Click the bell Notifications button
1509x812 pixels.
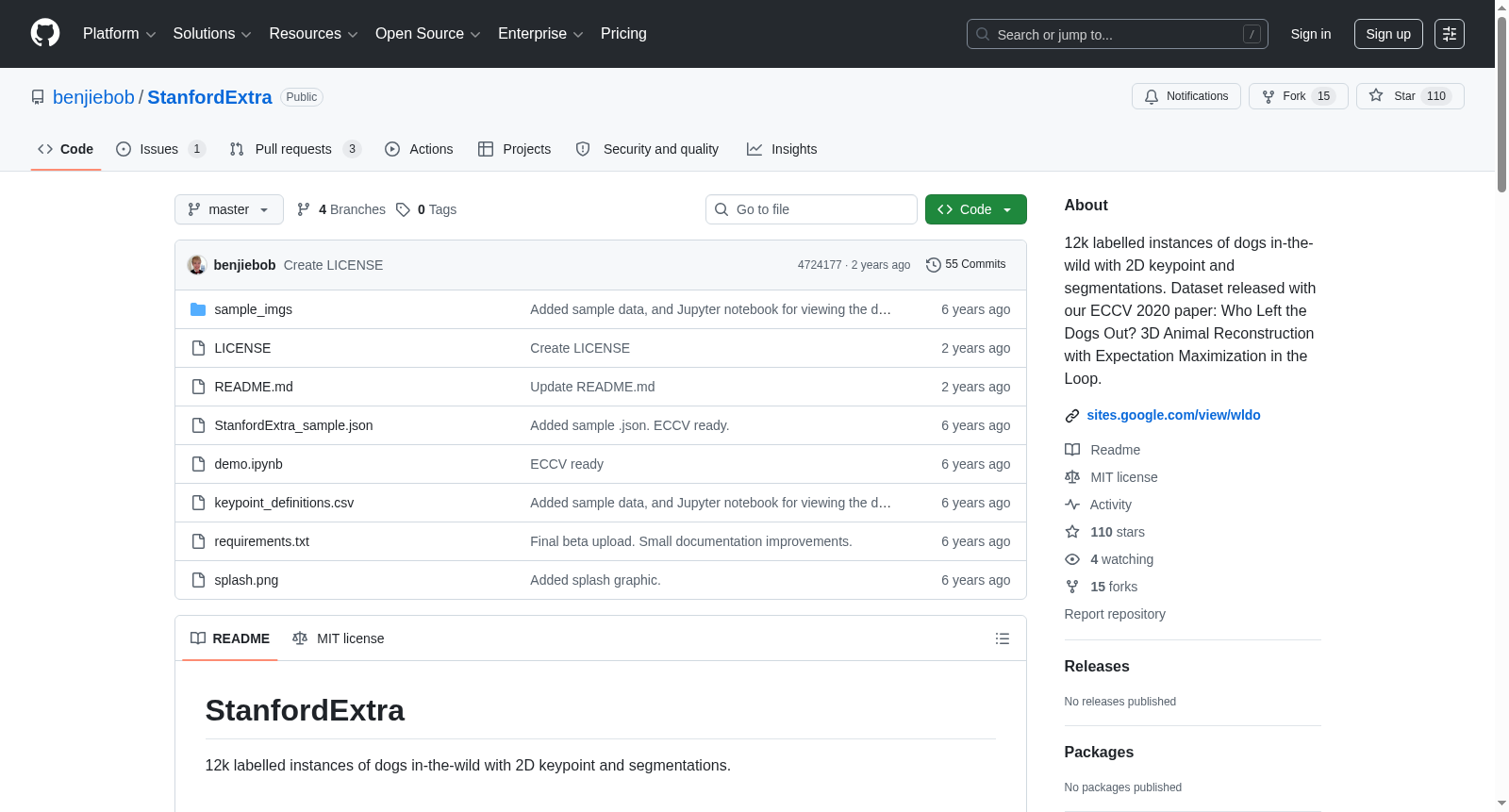1186,96
